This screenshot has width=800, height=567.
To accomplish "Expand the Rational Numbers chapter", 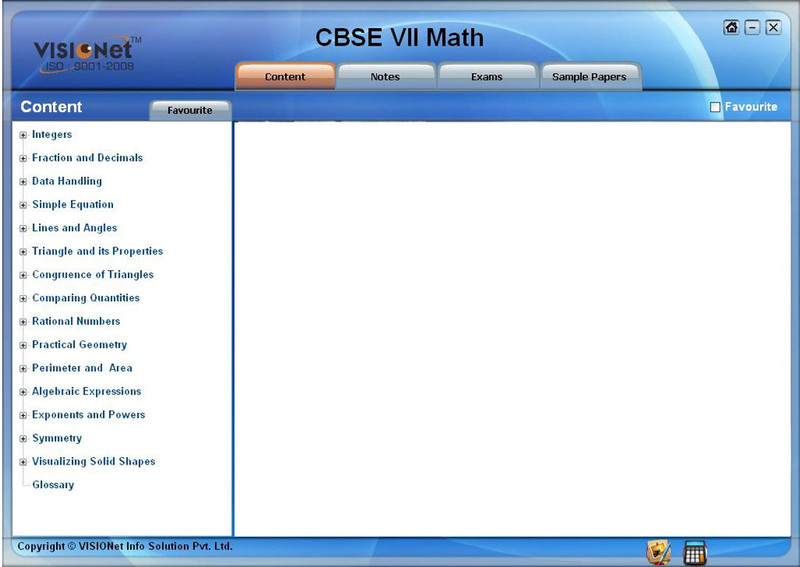I will [23, 322].
